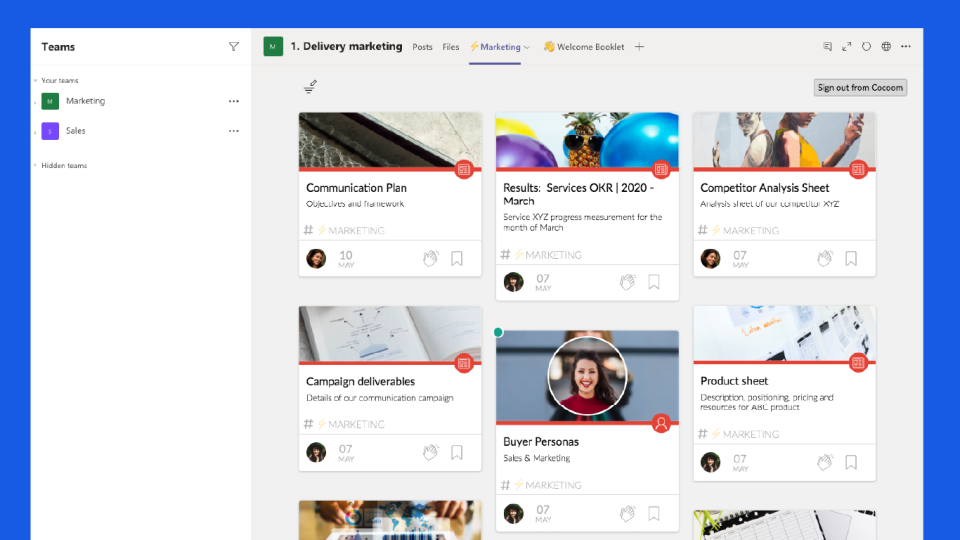The height and width of the screenshot is (540, 960).
Task: Select the Marketing tab
Action: 495,47
